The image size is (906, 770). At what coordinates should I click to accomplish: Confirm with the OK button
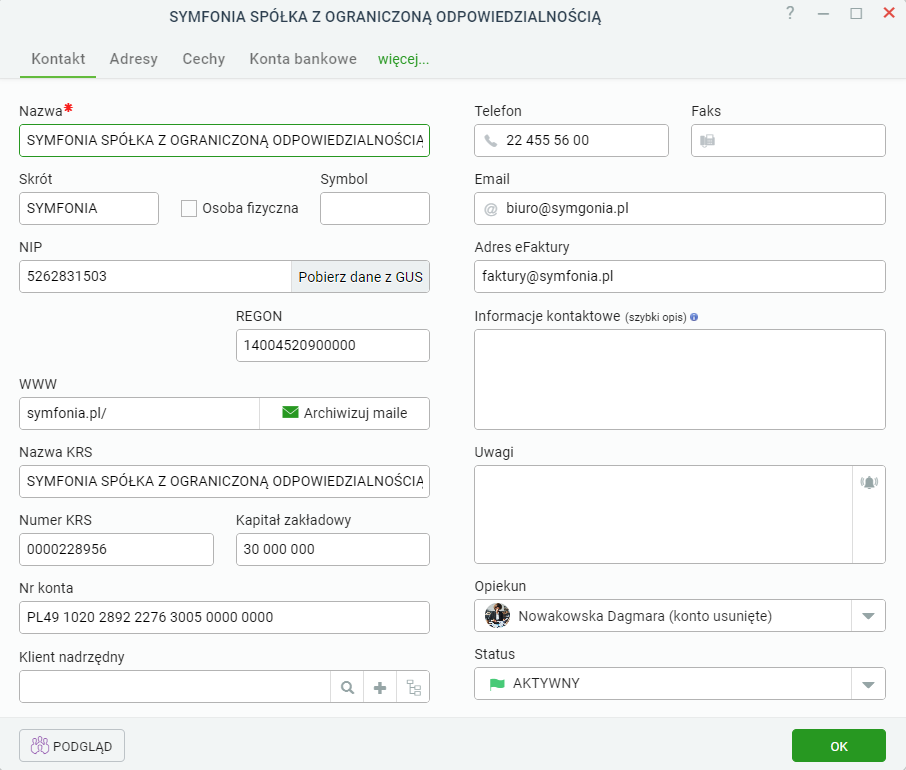[838, 746]
